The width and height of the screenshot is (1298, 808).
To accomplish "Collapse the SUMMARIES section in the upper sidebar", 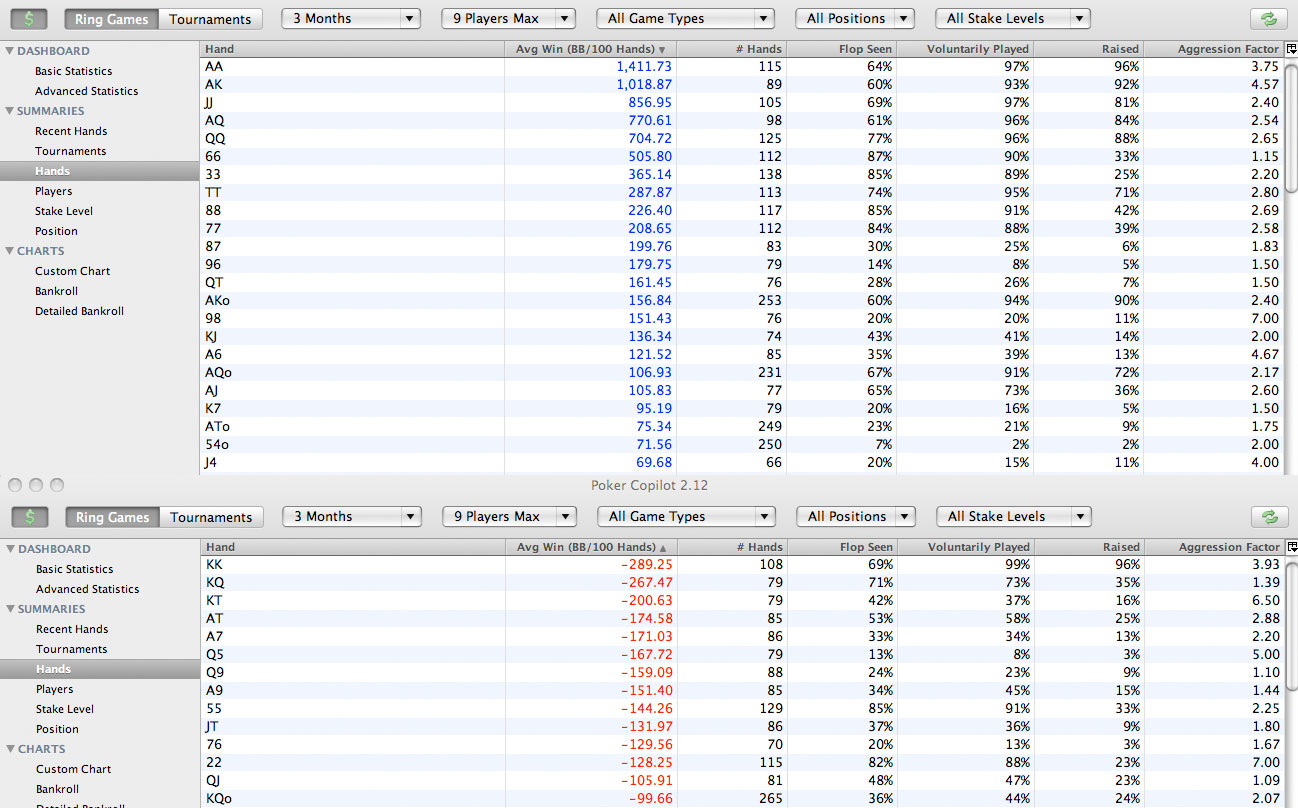I will [x=10, y=111].
